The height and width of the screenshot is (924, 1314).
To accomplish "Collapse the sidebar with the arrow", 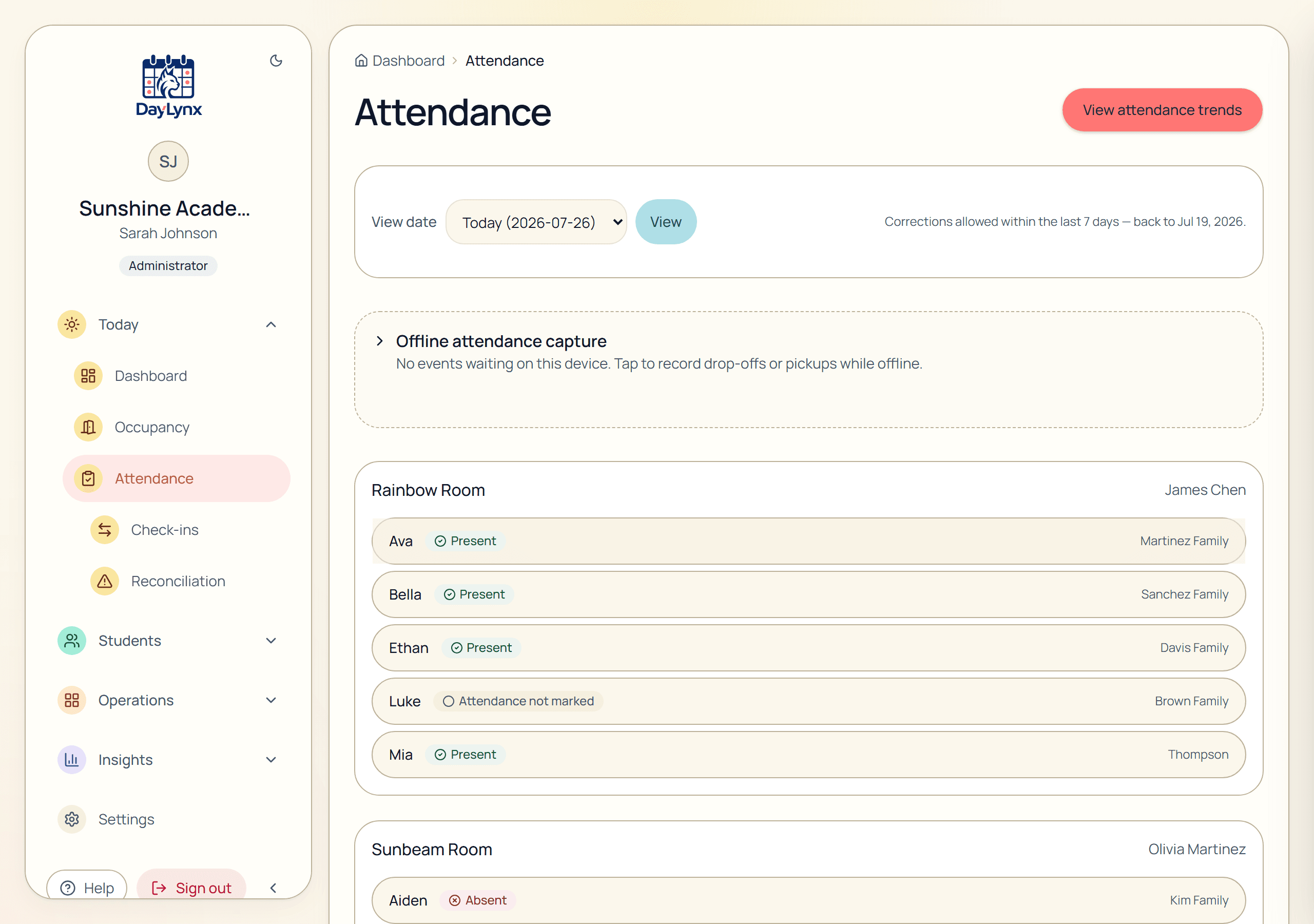I will click(273, 888).
